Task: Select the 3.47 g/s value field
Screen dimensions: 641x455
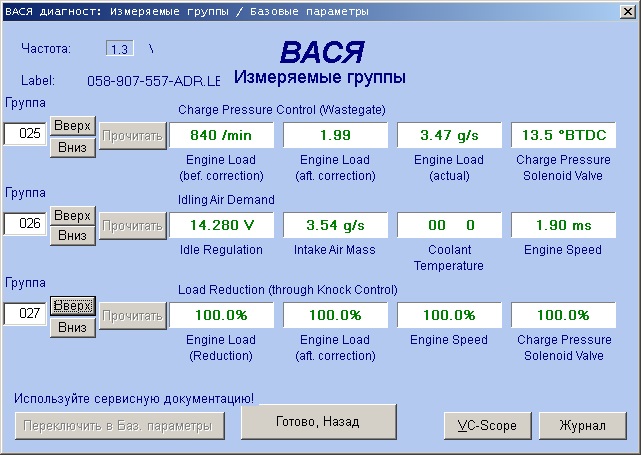Action: click(449, 135)
